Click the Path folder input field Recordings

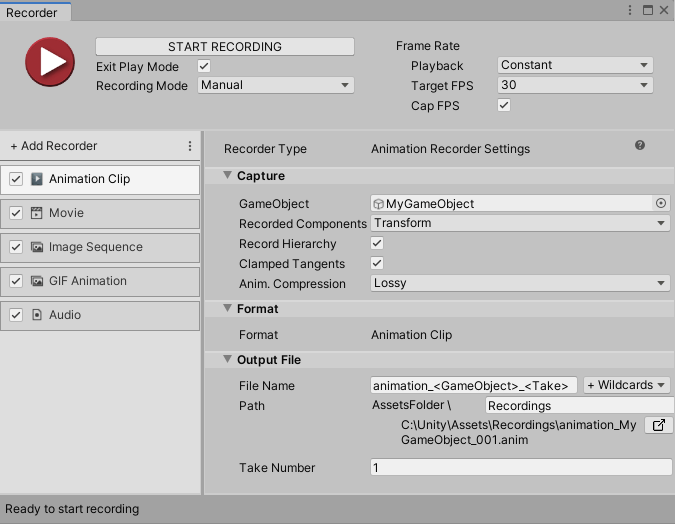[580, 406]
